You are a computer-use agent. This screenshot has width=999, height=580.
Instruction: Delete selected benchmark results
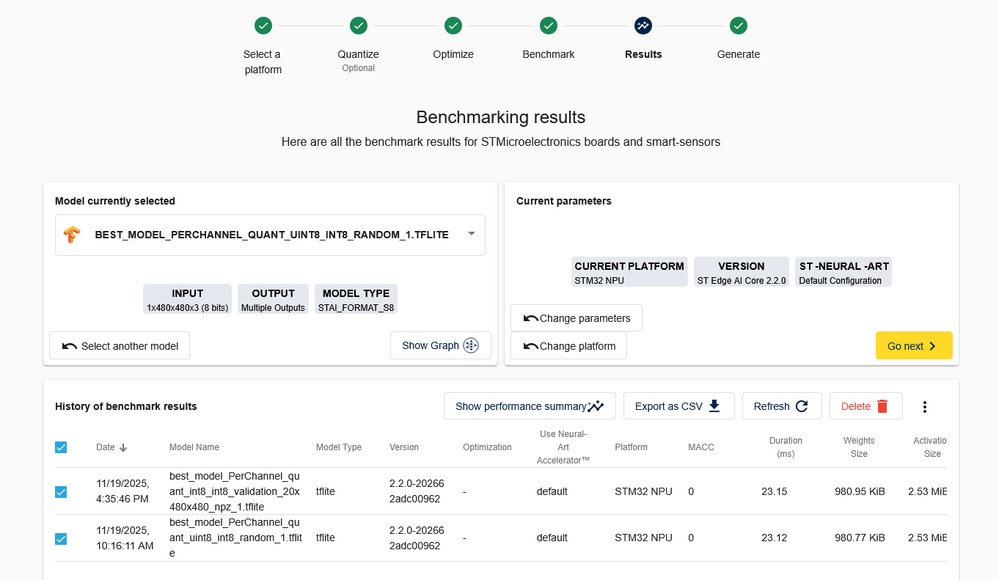pyautogui.click(x=865, y=406)
